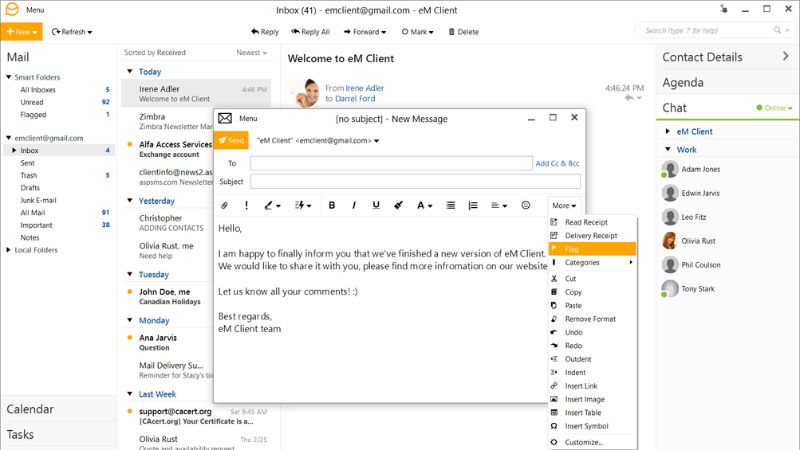This screenshot has height=450, width=800.
Task: Open the More dropdown in compose toolbar
Action: tap(564, 206)
